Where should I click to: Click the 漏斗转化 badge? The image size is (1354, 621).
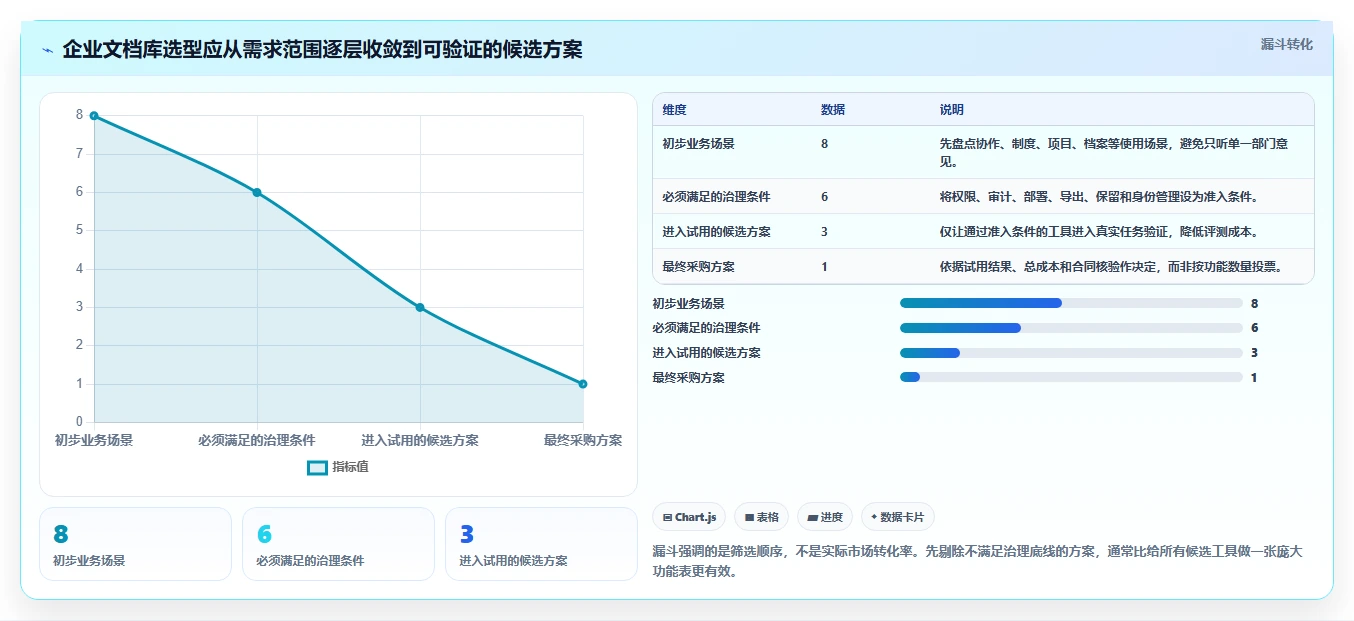[x=1286, y=44]
